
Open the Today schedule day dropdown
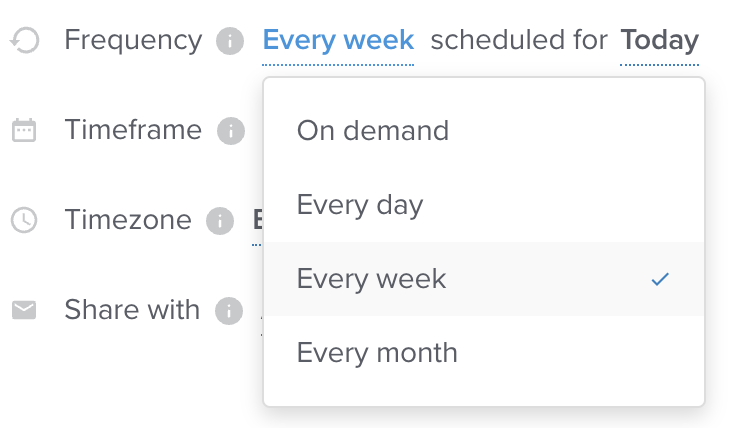pos(660,40)
